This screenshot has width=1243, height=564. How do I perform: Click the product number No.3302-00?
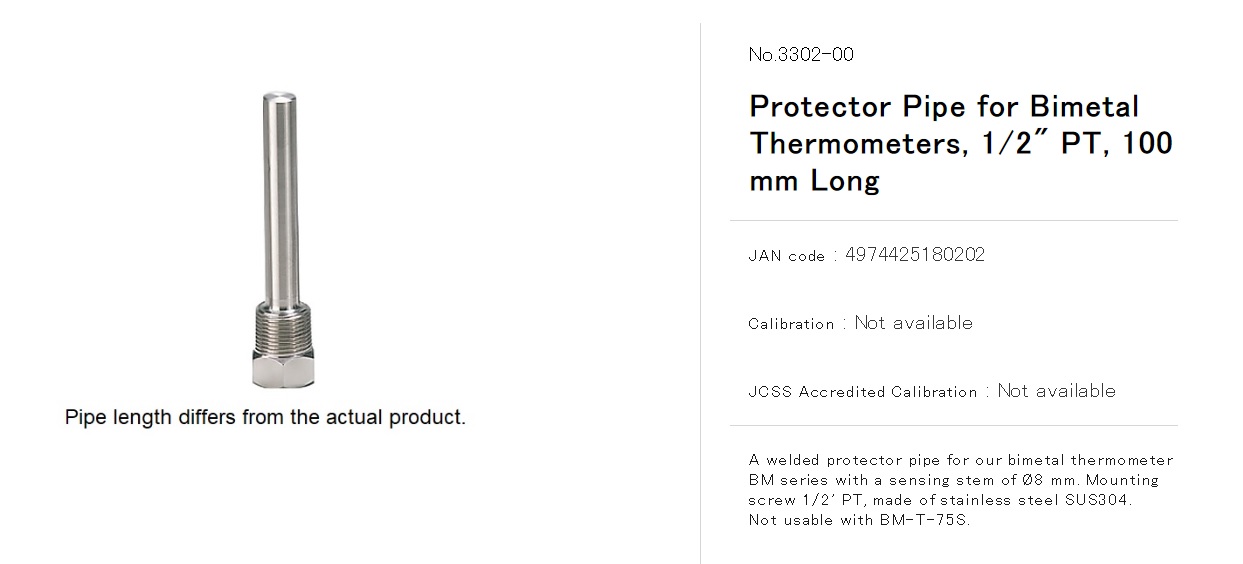coord(801,55)
